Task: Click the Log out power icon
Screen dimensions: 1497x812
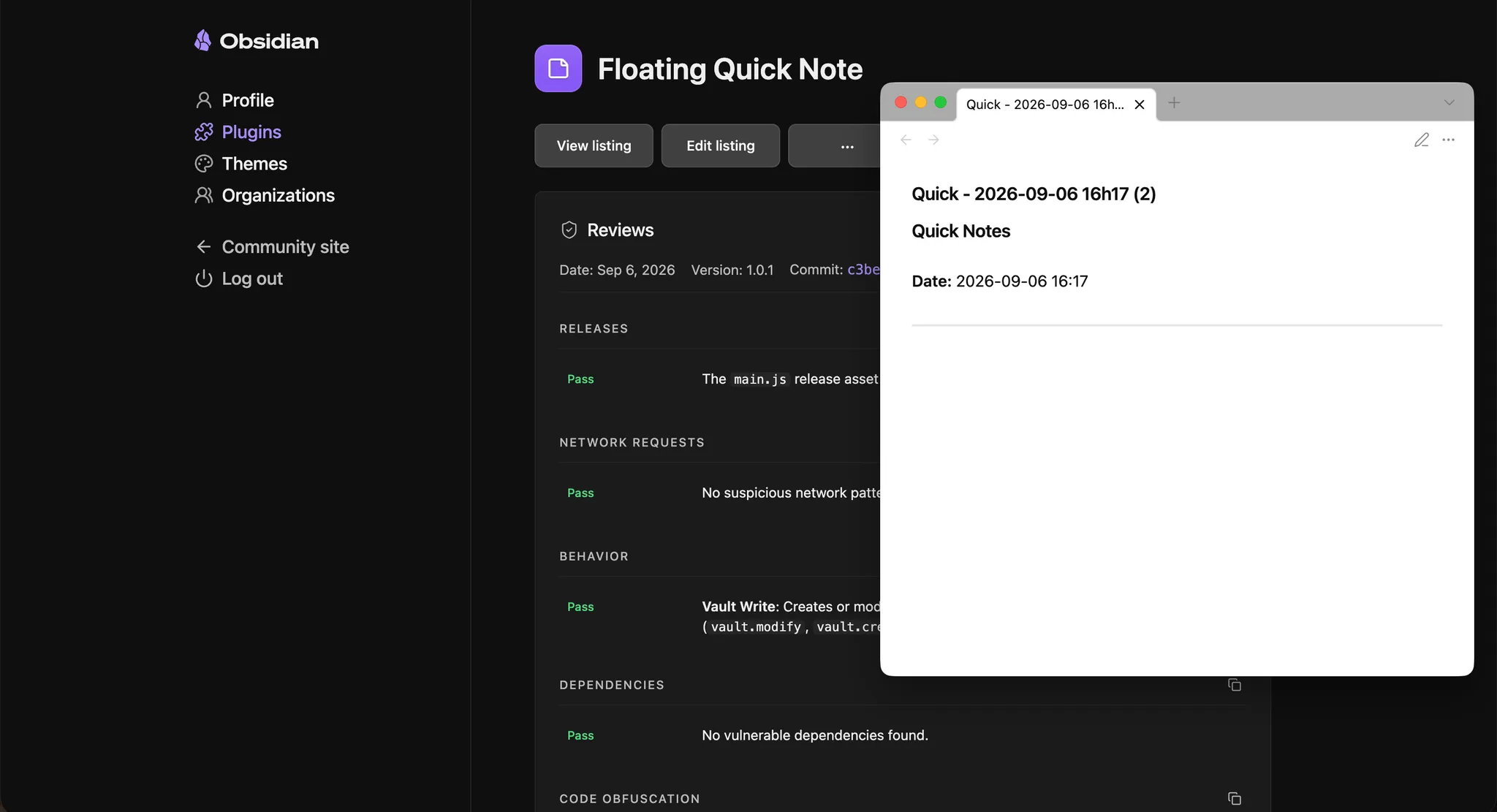Action: click(204, 278)
